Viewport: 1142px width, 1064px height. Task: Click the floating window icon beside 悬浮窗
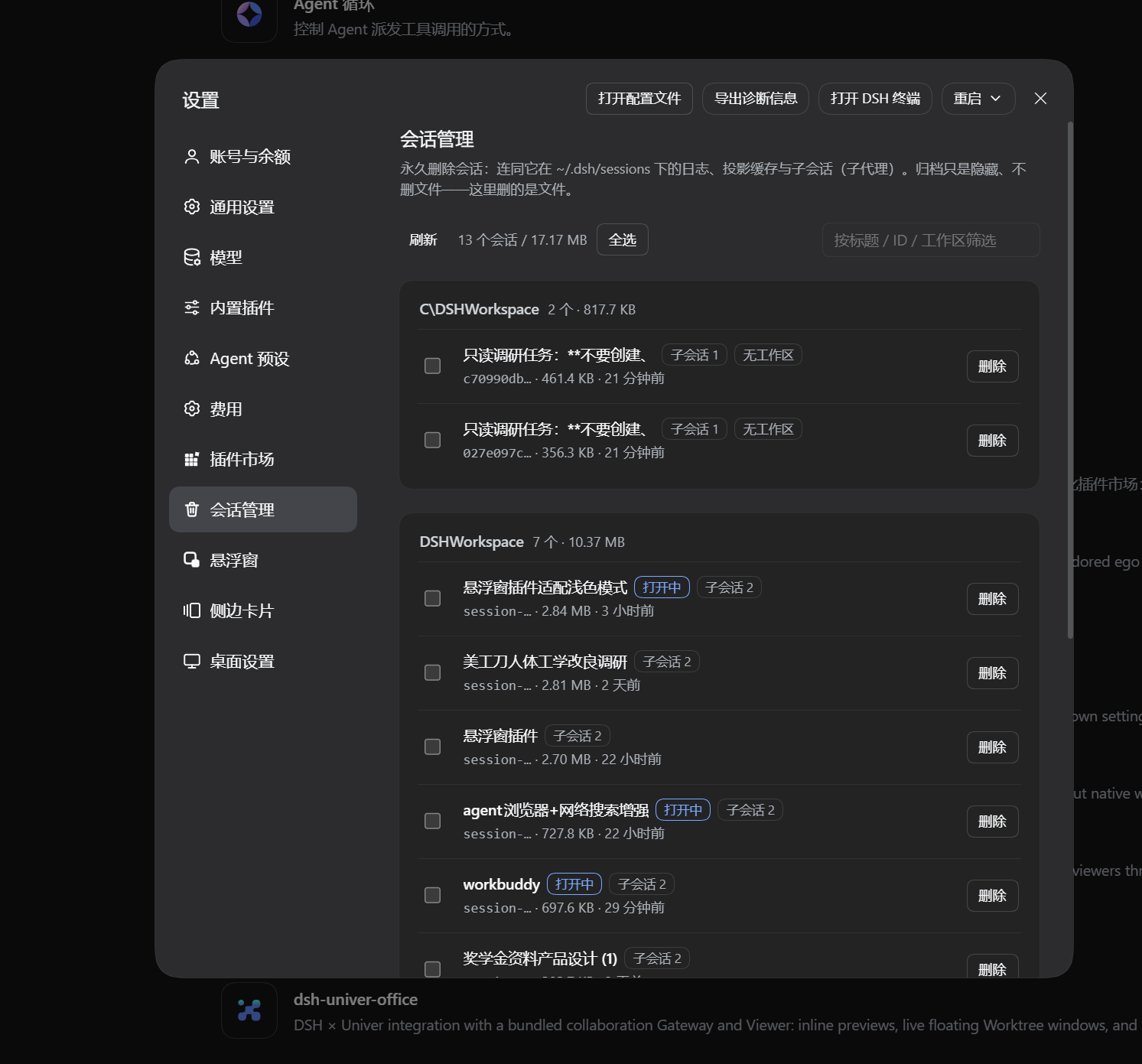(192, 561)
